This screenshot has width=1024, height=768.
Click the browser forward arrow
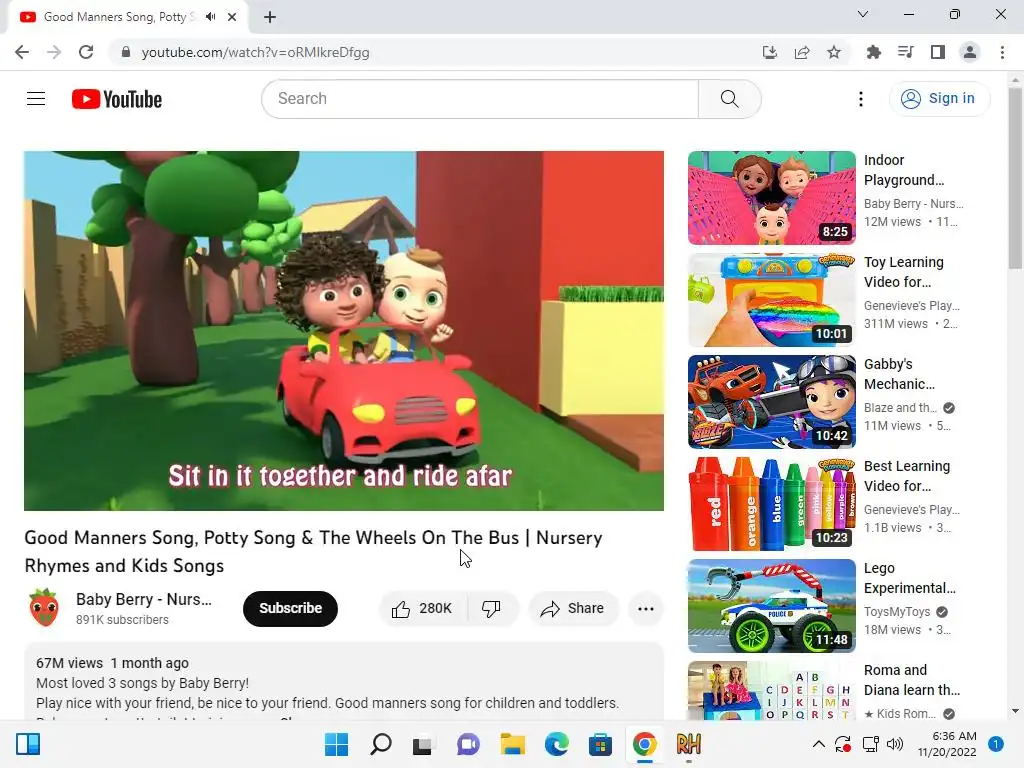point(54,52)
